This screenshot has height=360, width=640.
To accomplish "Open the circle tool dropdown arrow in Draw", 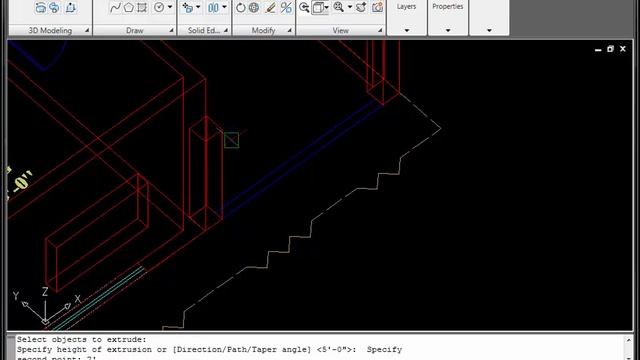I will (x=170, y=7).
